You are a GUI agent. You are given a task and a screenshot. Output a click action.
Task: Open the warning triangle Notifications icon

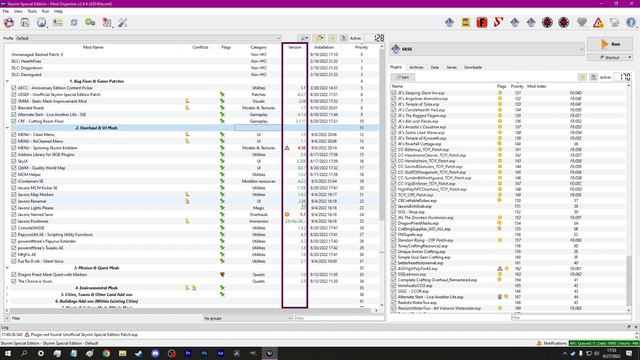coord(598,22)
